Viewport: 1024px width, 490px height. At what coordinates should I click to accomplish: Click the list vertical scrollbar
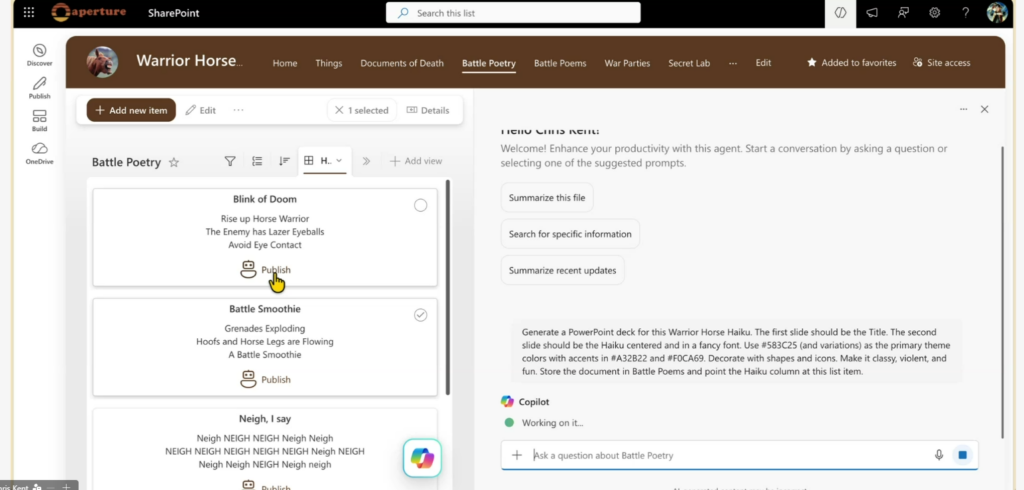click(447, 287)
